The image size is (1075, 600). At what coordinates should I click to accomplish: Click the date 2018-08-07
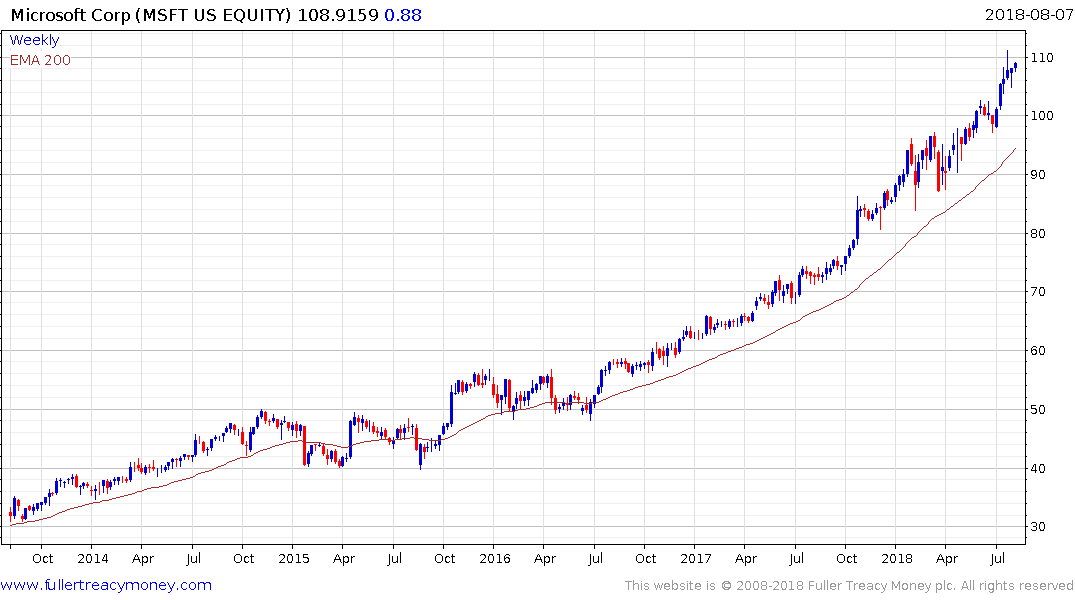tap(1028, 15)
